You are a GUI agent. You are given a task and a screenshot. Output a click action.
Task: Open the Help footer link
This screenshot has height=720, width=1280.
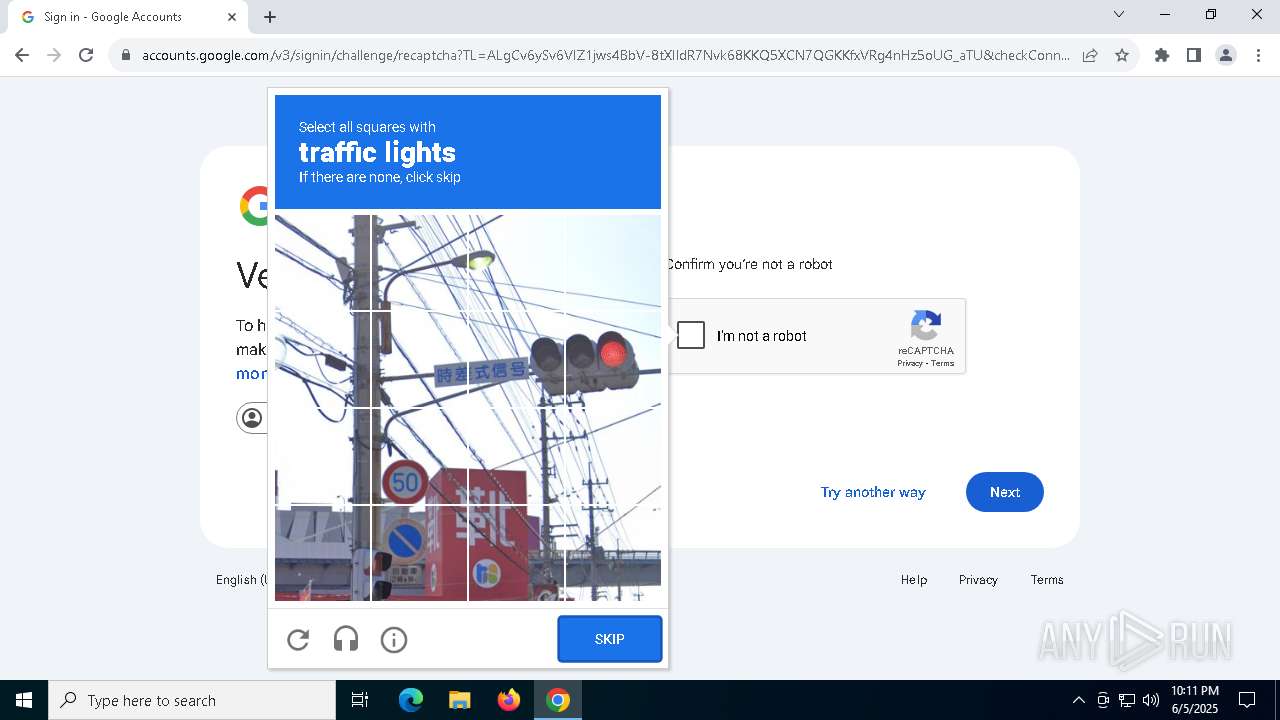[914, 580]
